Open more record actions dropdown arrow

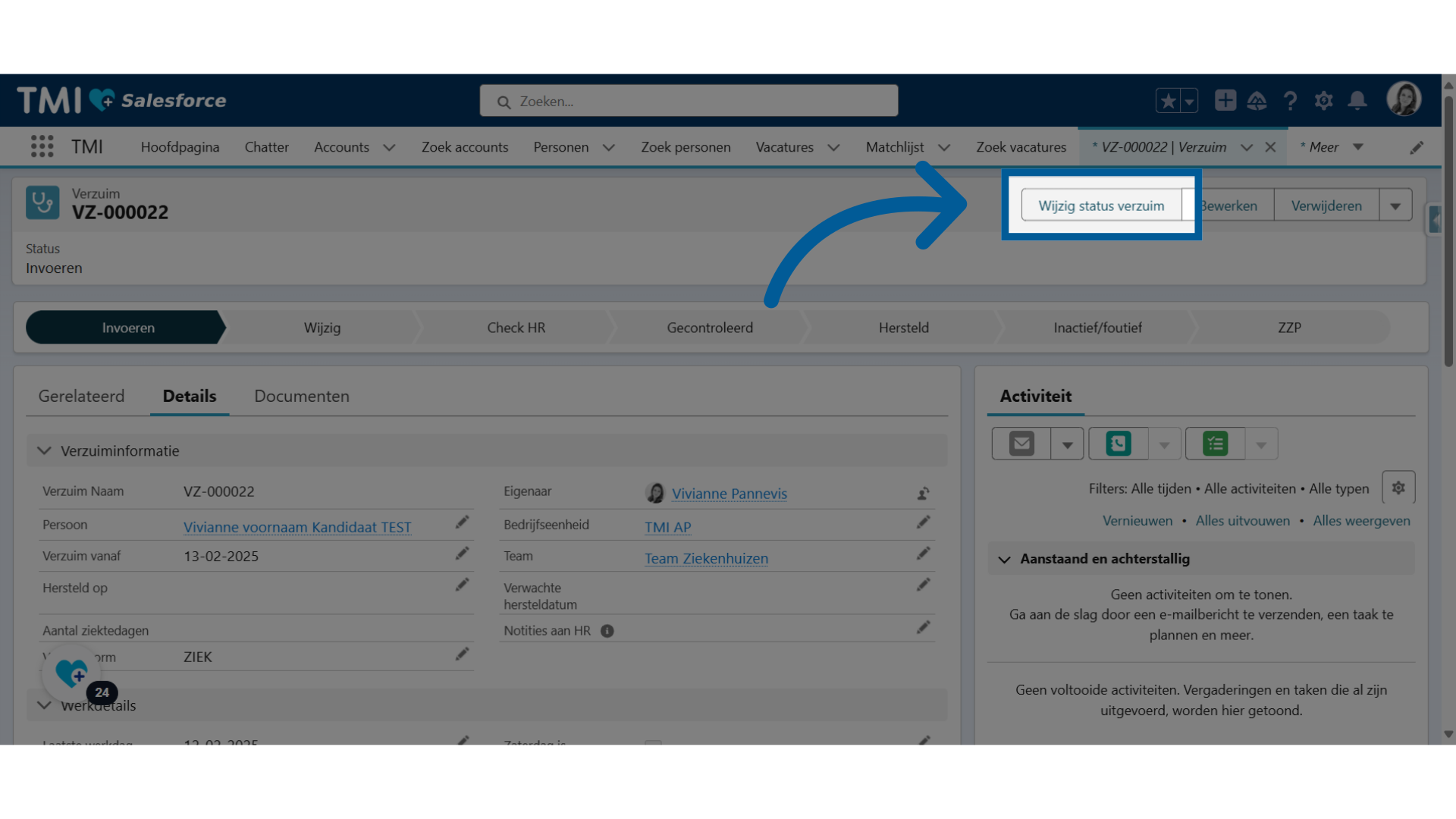tap(1395, 206)
